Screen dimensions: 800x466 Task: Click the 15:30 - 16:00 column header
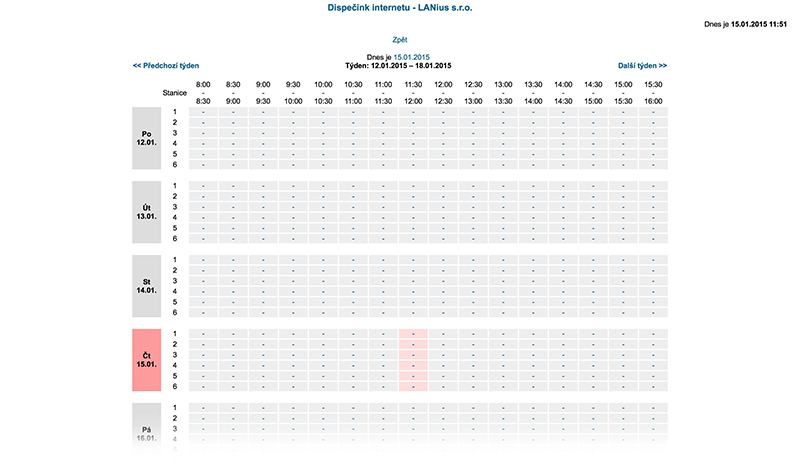tap(653, 93)
